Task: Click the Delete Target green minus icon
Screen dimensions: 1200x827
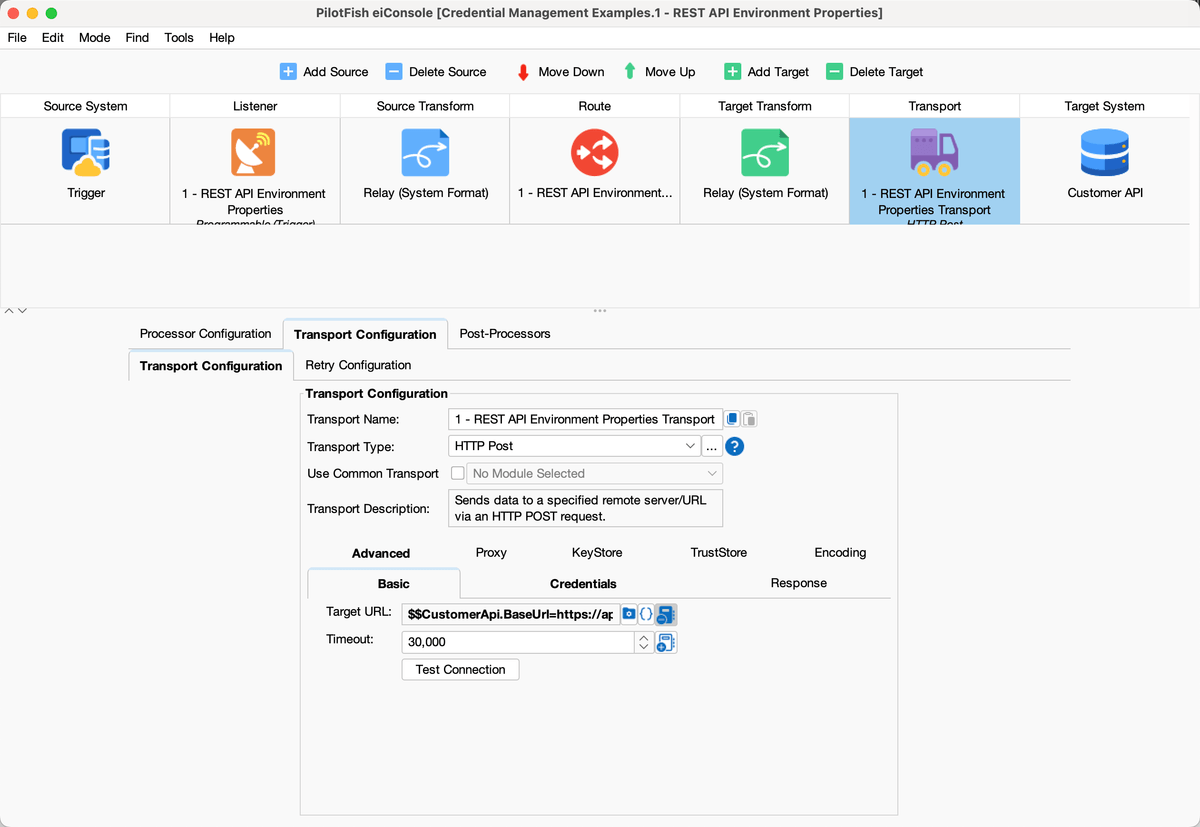Action: point(835,72)
